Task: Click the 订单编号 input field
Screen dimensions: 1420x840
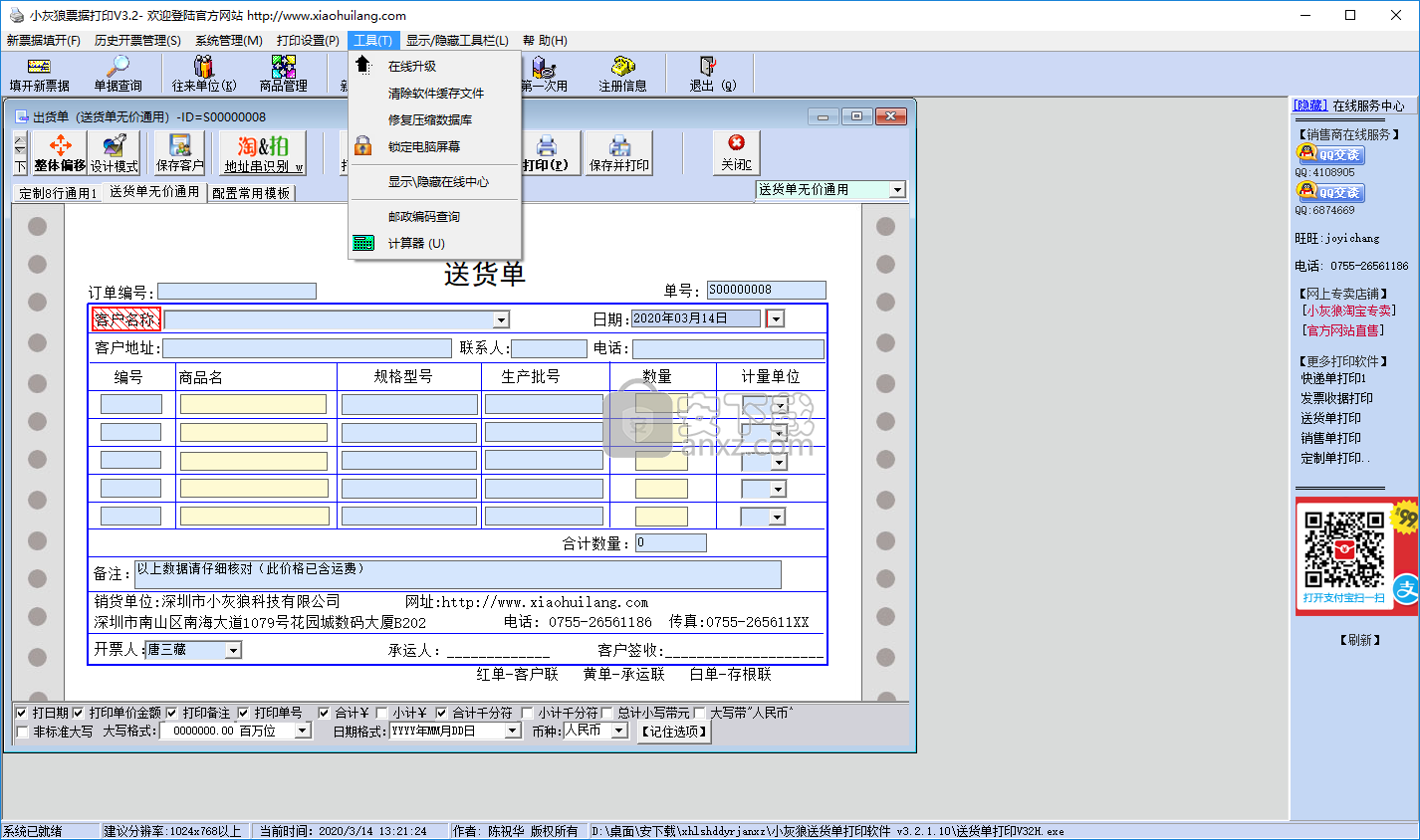Action: pyautogui.click(x=237, y=291)
